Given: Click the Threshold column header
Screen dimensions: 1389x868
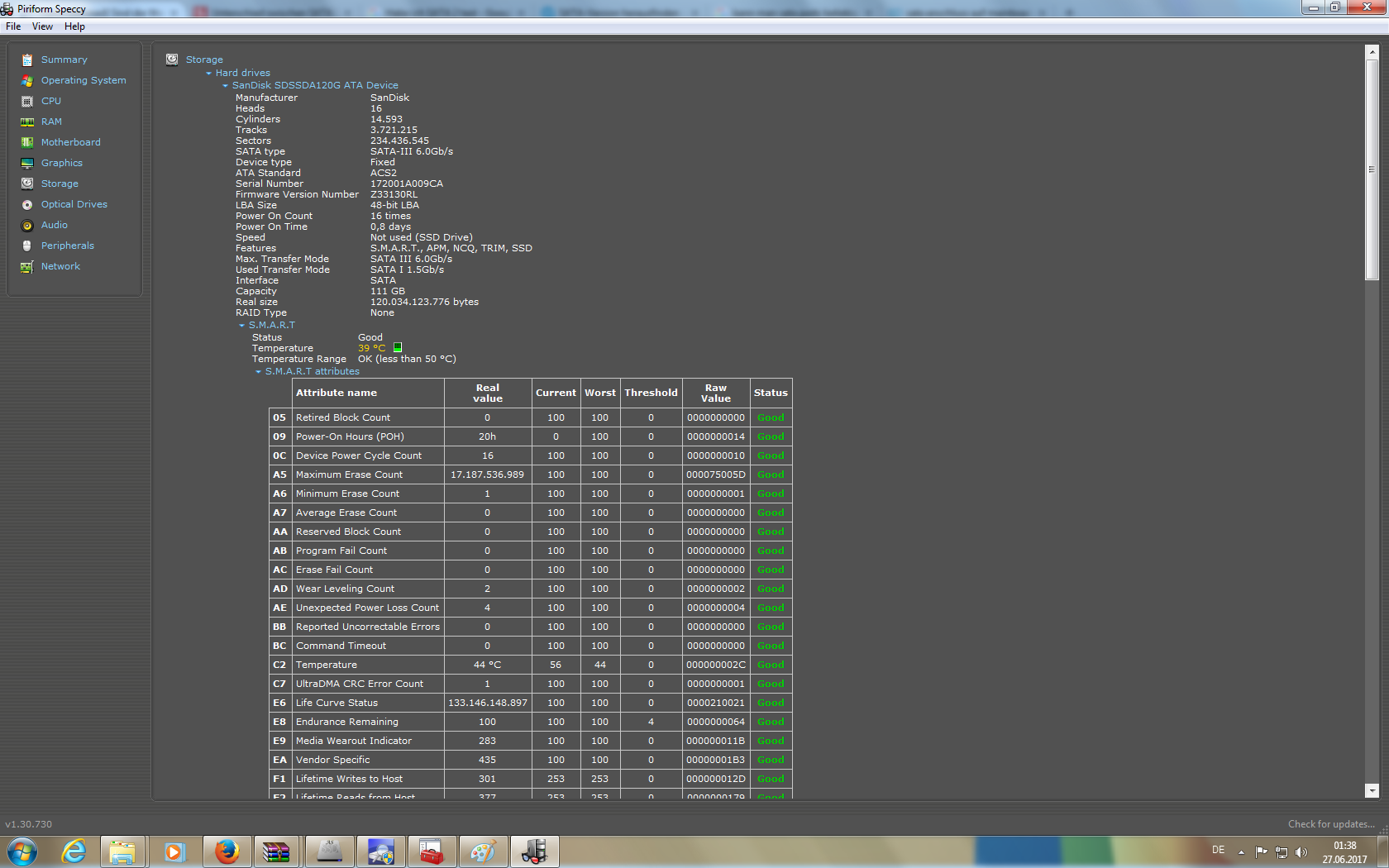Looking at the screenshot, I should (651, 393).
